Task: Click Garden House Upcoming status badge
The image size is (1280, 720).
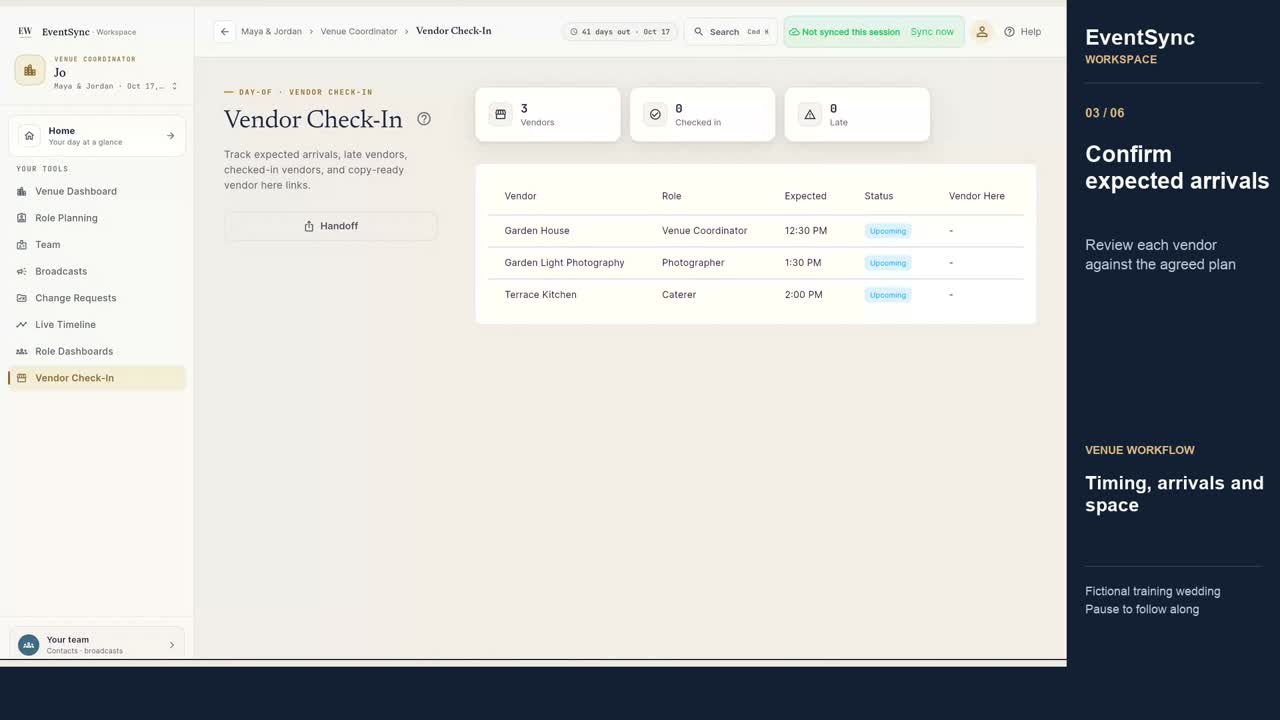Action: pos(888,231)
